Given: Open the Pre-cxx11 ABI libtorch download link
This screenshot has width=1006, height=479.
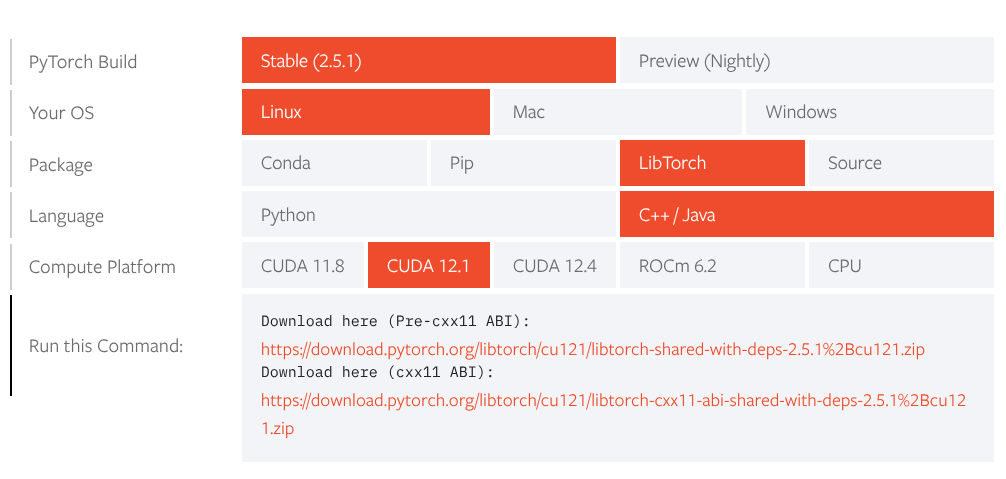Looking at the screenshot, I should pos(593,349).
